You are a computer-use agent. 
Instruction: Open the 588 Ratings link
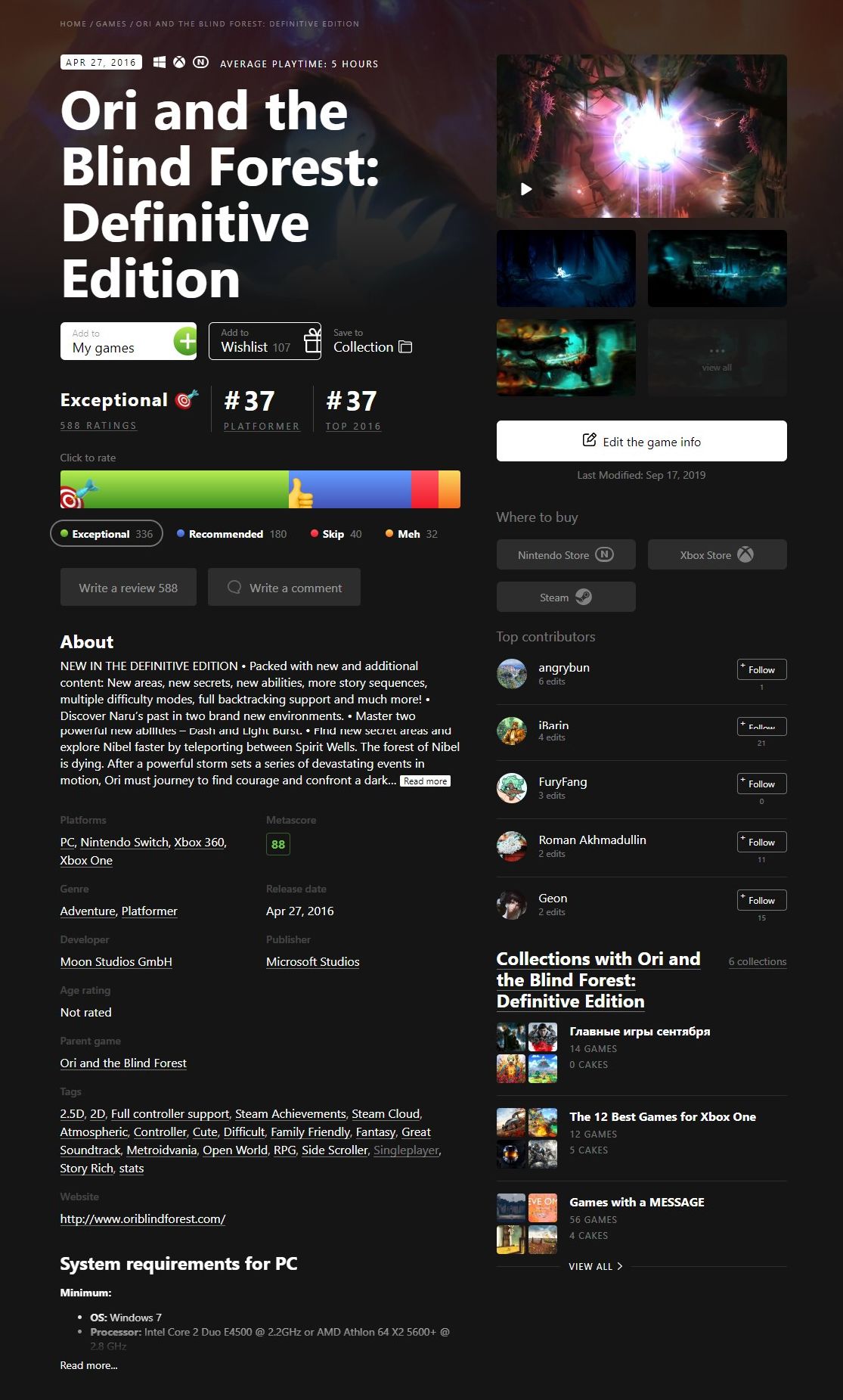(x=98, y=425)
